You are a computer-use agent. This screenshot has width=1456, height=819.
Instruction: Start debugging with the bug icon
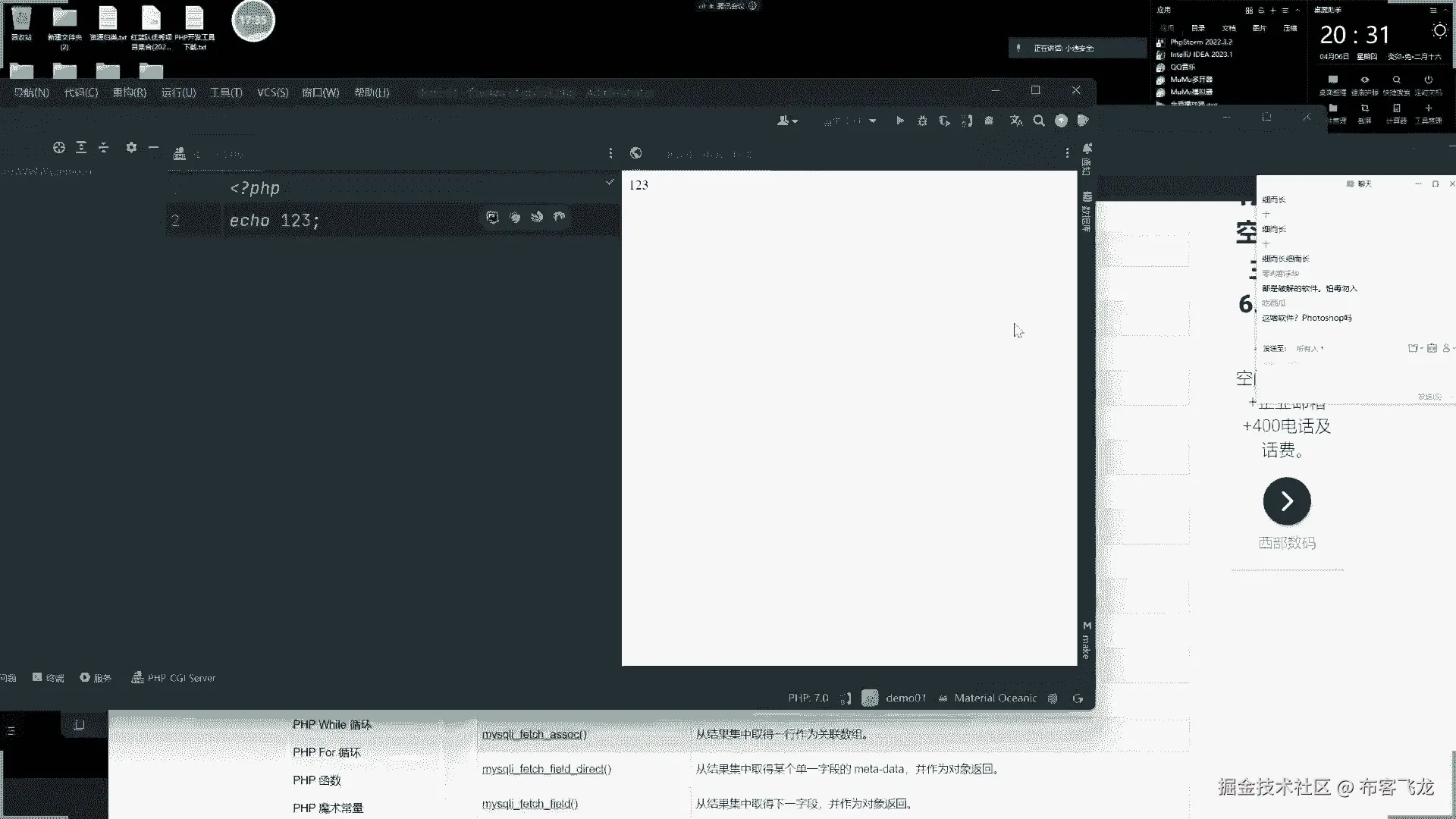tap(922, 121)
